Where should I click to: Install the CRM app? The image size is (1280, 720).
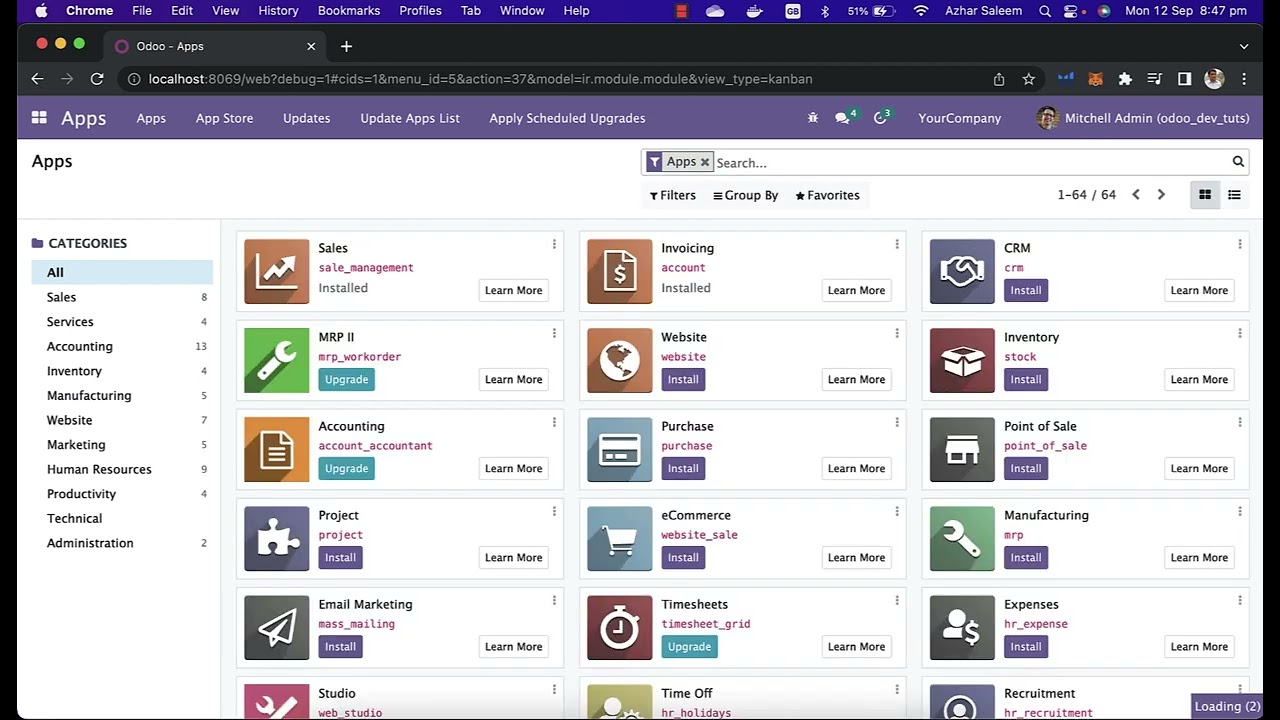tap(1026, 290)
